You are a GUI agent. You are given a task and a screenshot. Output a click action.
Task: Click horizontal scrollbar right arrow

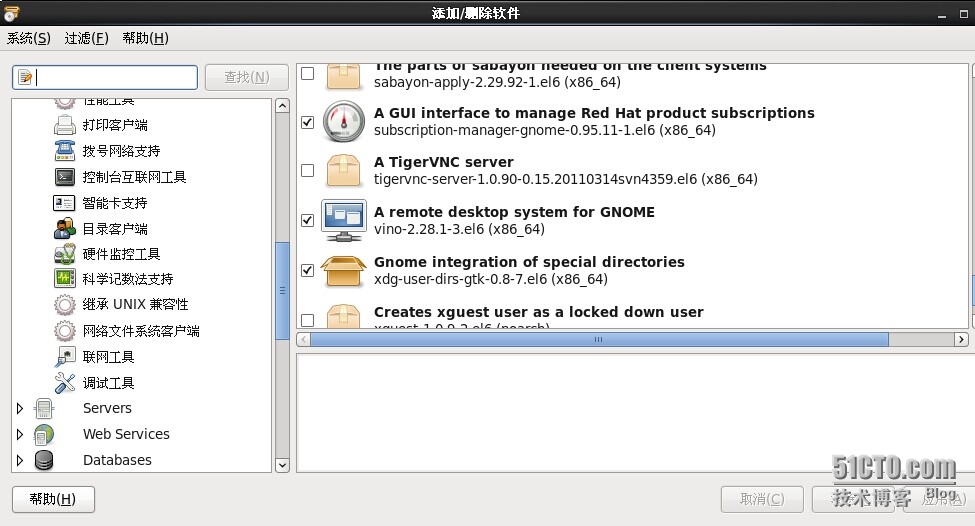click(x=961, y=339)
